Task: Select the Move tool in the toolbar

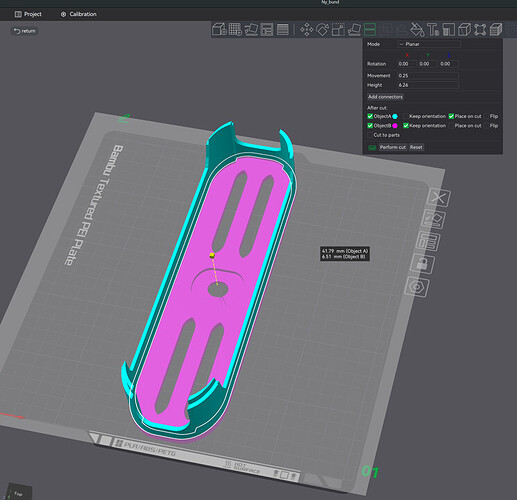Action: point(306,30)
